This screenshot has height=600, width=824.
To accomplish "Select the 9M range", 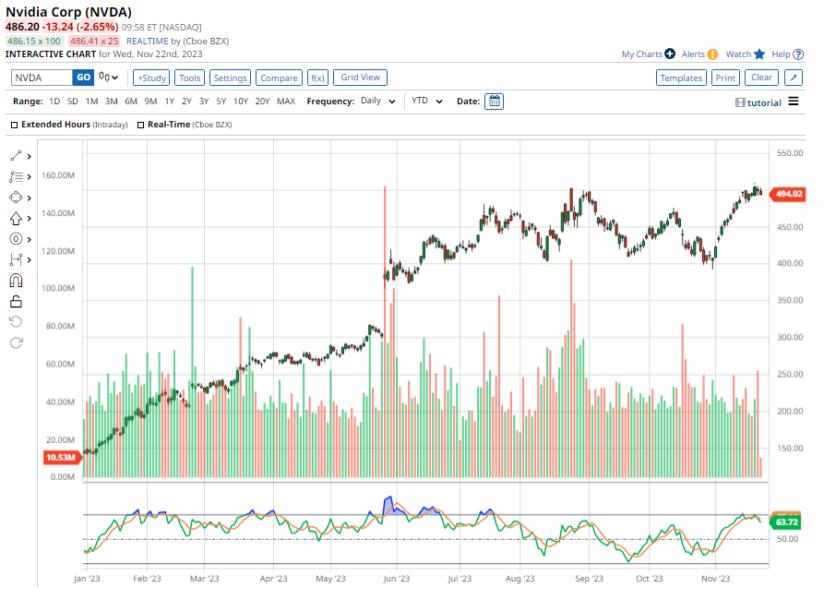I will pyautogui.click(x=151, y=101).
